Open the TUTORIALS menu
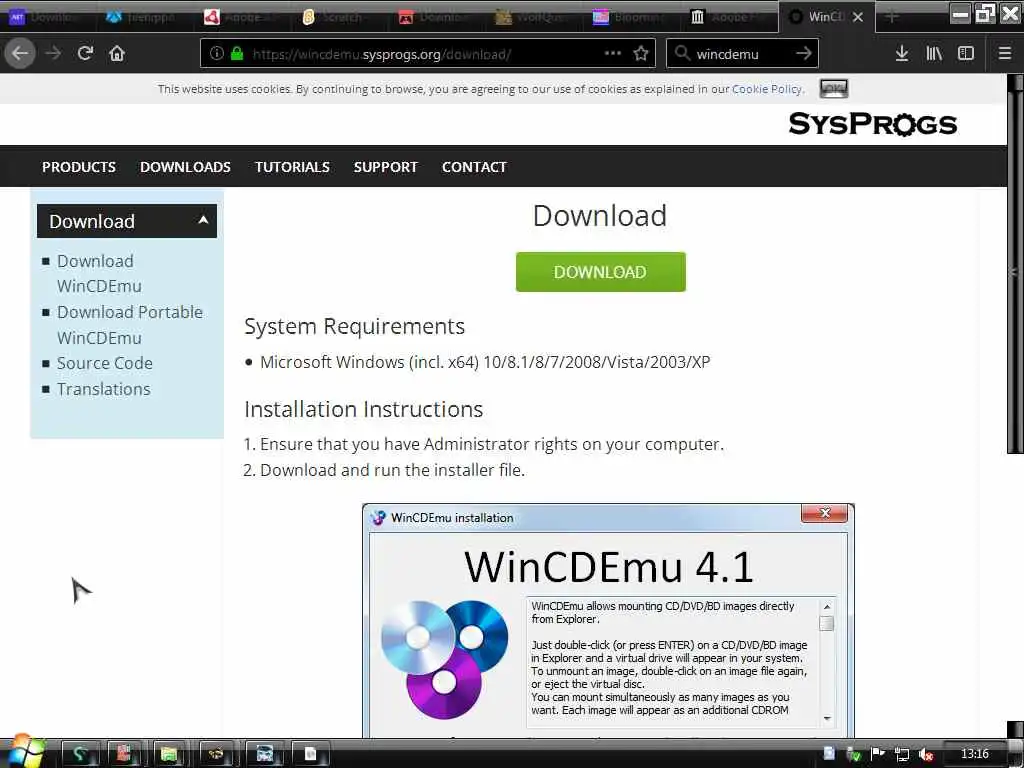1024x768 pixels. (x=293, y=167)
